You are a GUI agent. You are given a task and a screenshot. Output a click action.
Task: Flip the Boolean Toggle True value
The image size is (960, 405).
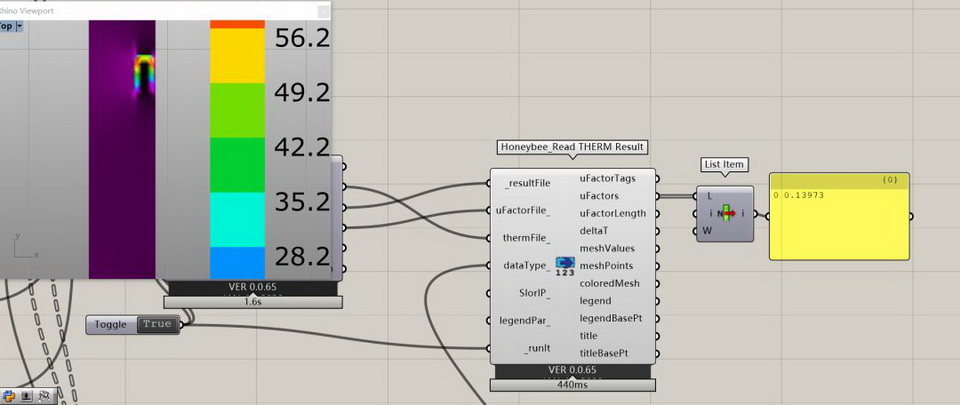point(156,324)
